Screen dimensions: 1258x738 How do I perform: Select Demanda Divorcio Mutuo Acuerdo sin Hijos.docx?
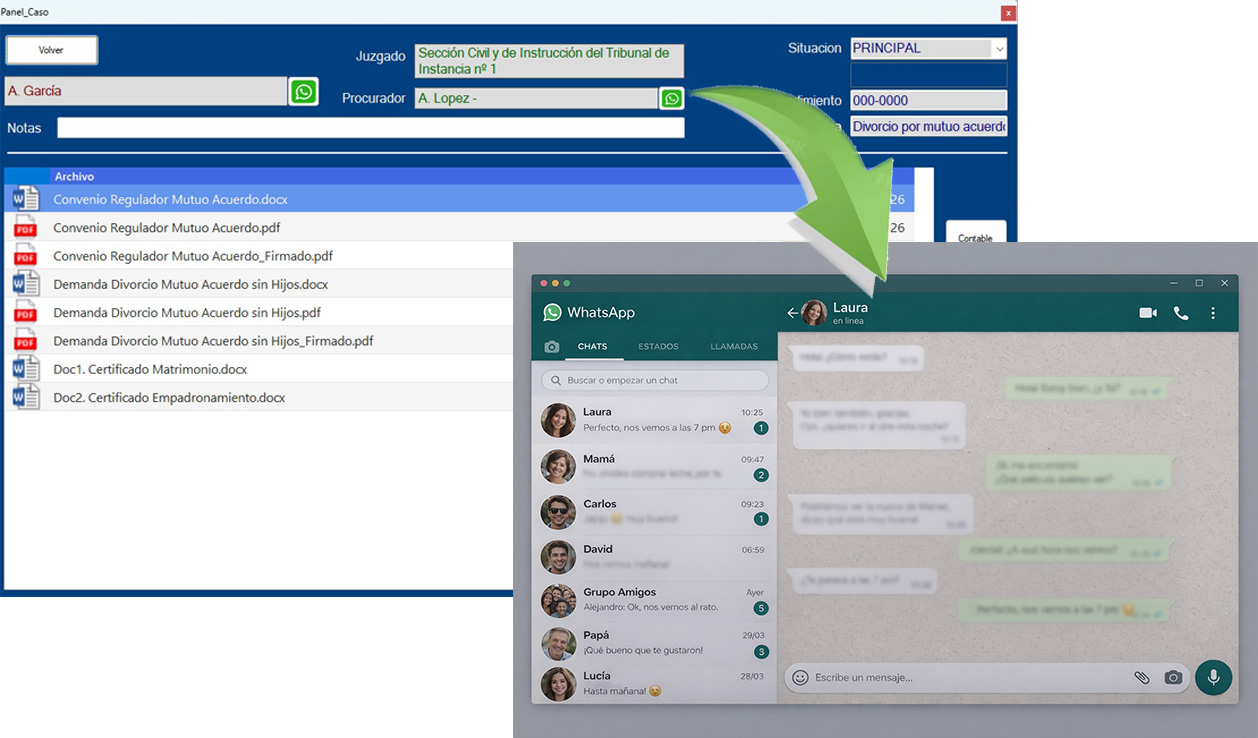point(190,285)
